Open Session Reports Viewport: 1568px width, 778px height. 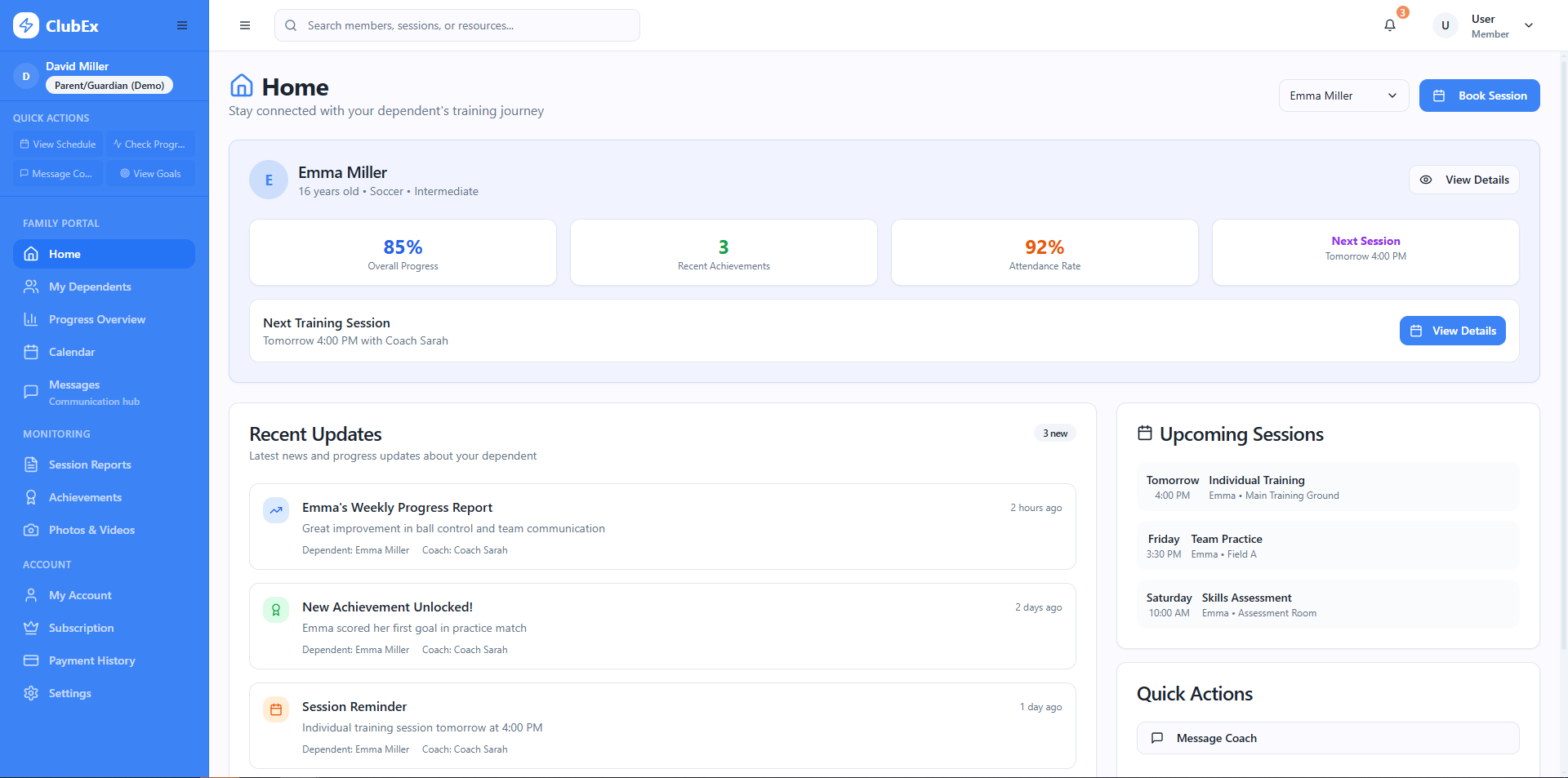pos(104,465)
